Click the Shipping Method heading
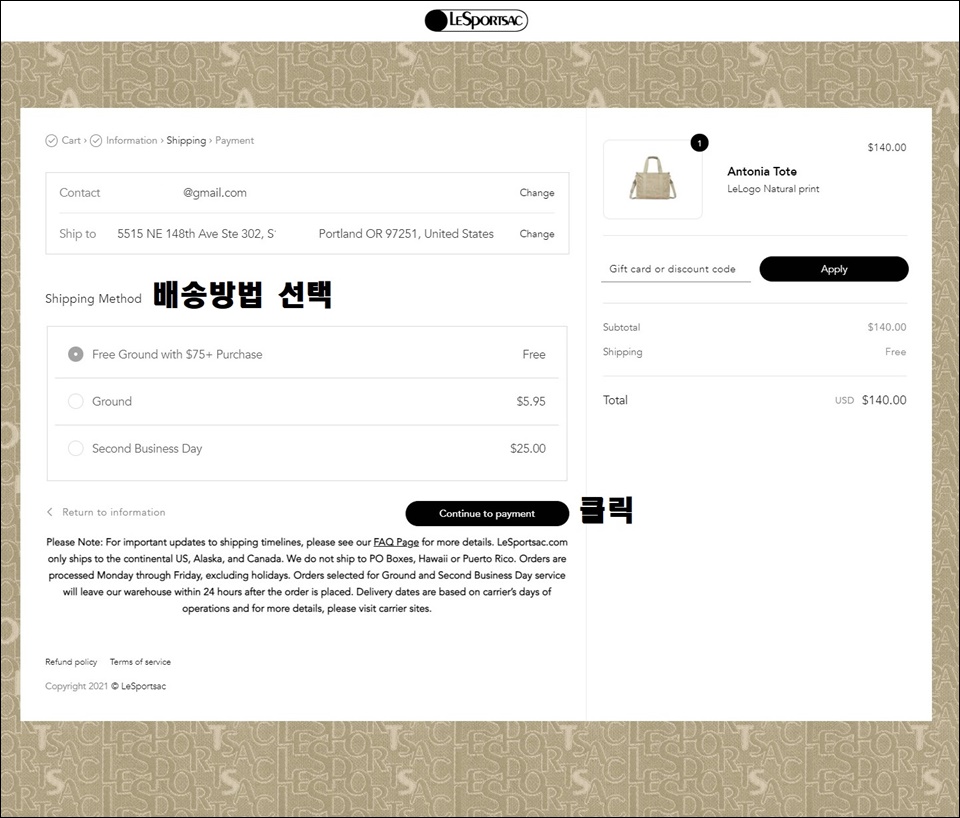This screenshot has height=818, width=960. tap(93, 299)
